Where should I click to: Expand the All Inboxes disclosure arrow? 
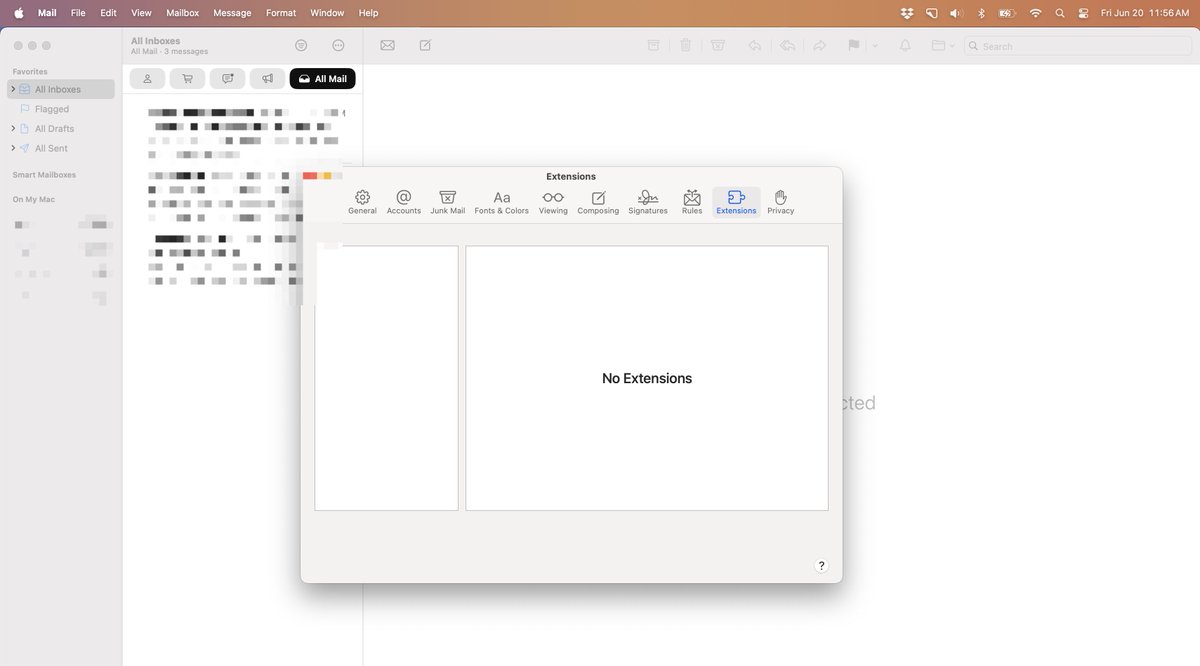[13, 89]
